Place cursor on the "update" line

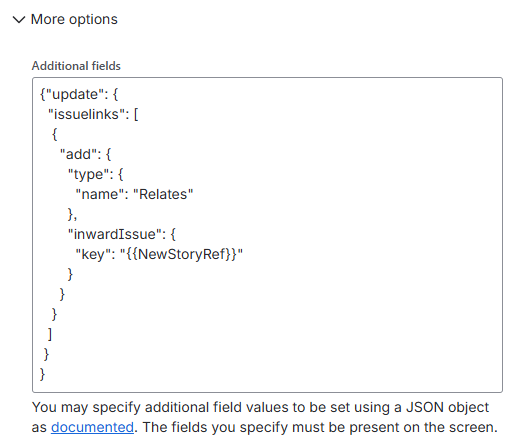click(79, 94)
